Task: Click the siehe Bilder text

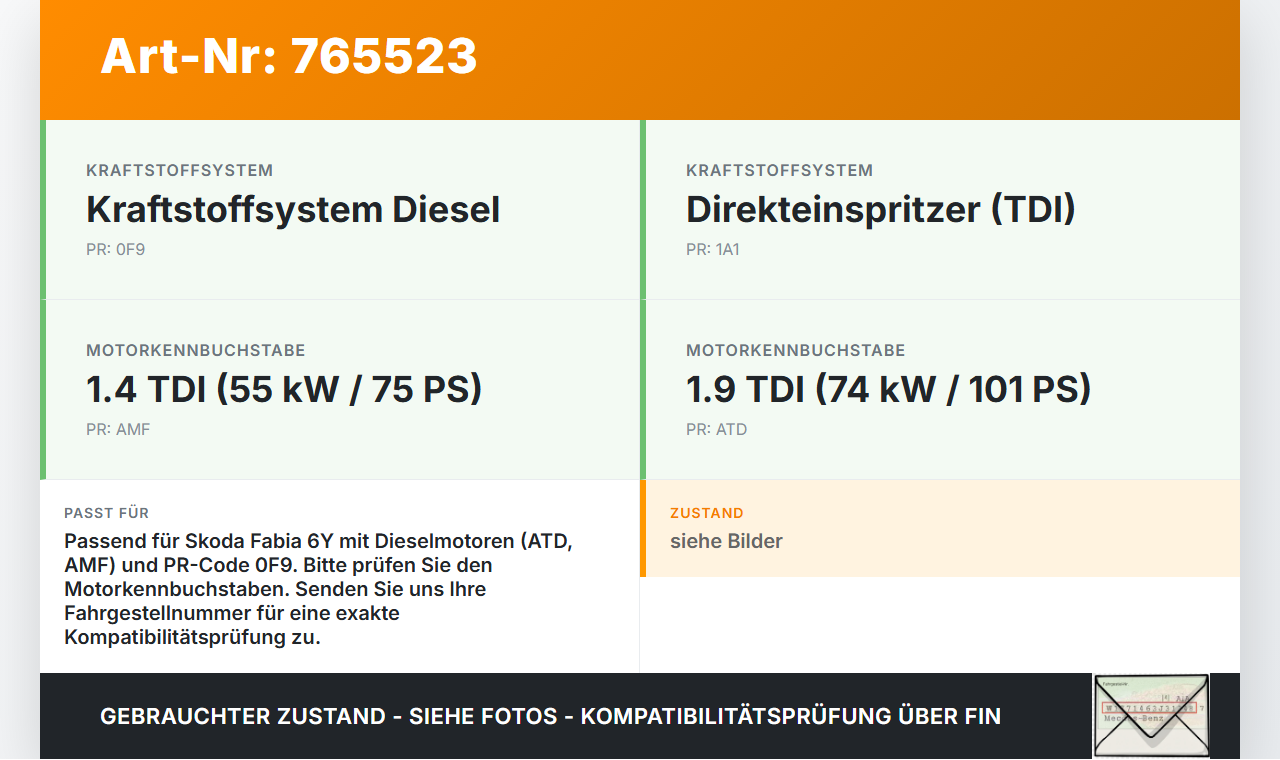Action: coord(726,541)
